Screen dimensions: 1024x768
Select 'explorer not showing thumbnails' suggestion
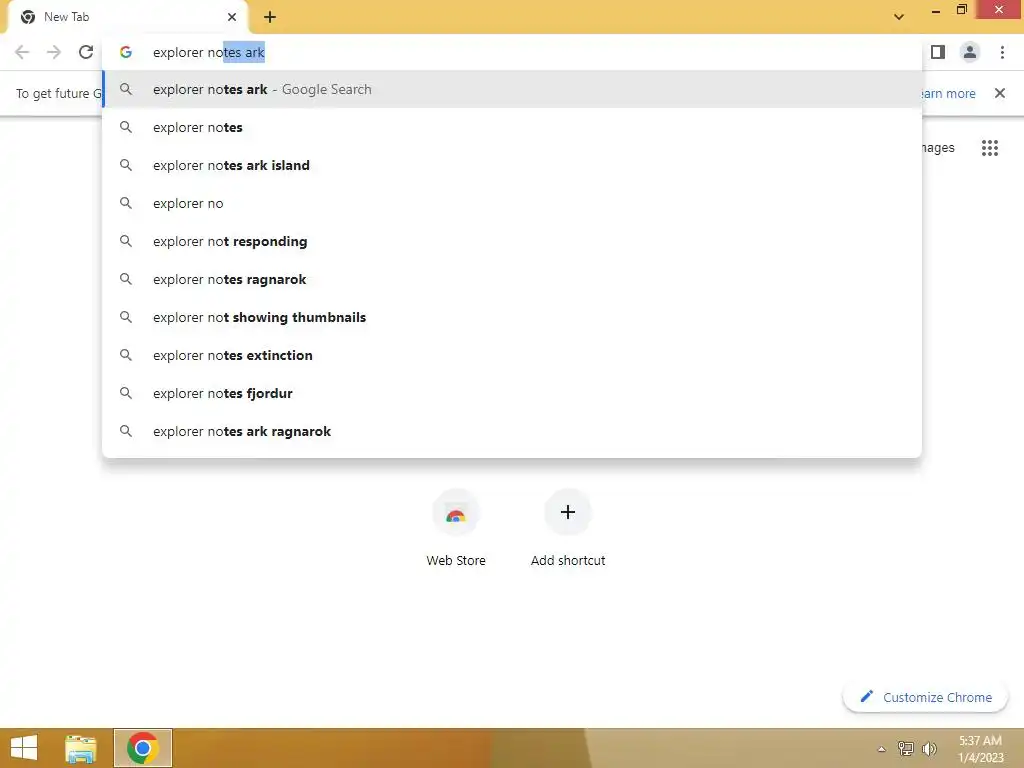pyautogui.click(x=512, y=317)
